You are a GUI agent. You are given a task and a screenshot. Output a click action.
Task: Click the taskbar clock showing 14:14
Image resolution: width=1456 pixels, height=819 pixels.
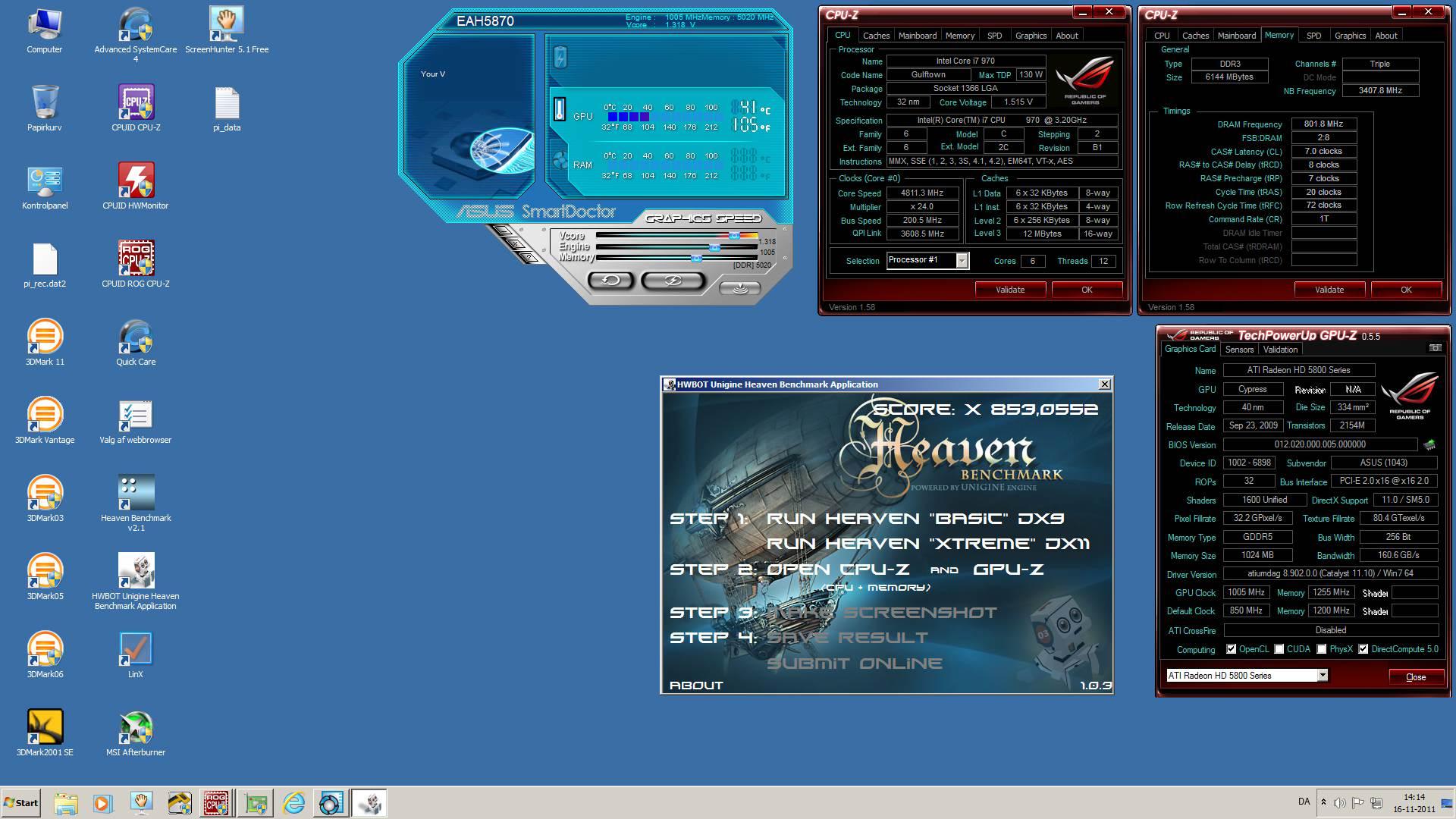point(1414,803)
